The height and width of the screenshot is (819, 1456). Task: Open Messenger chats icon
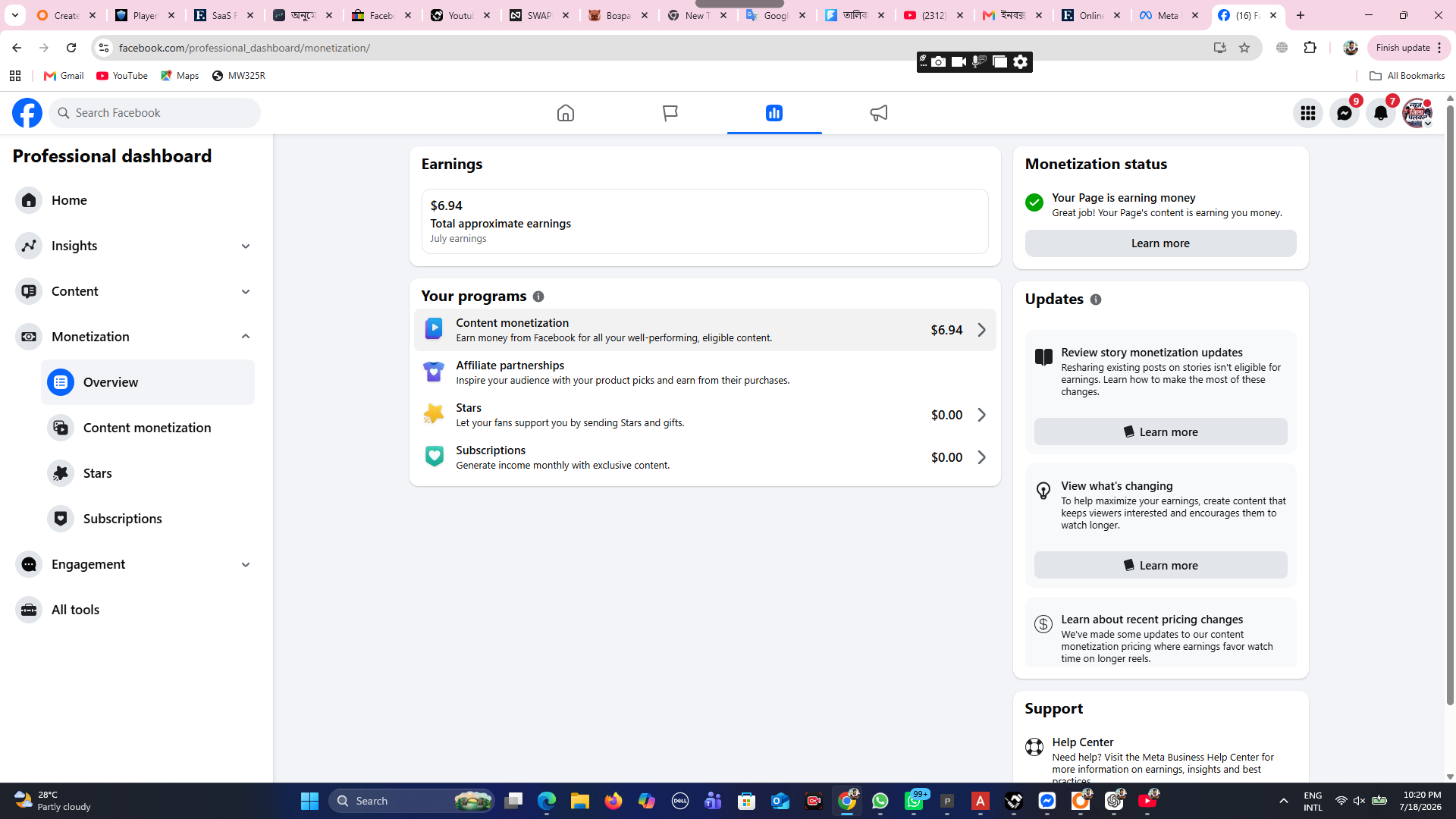point(1345,113)
